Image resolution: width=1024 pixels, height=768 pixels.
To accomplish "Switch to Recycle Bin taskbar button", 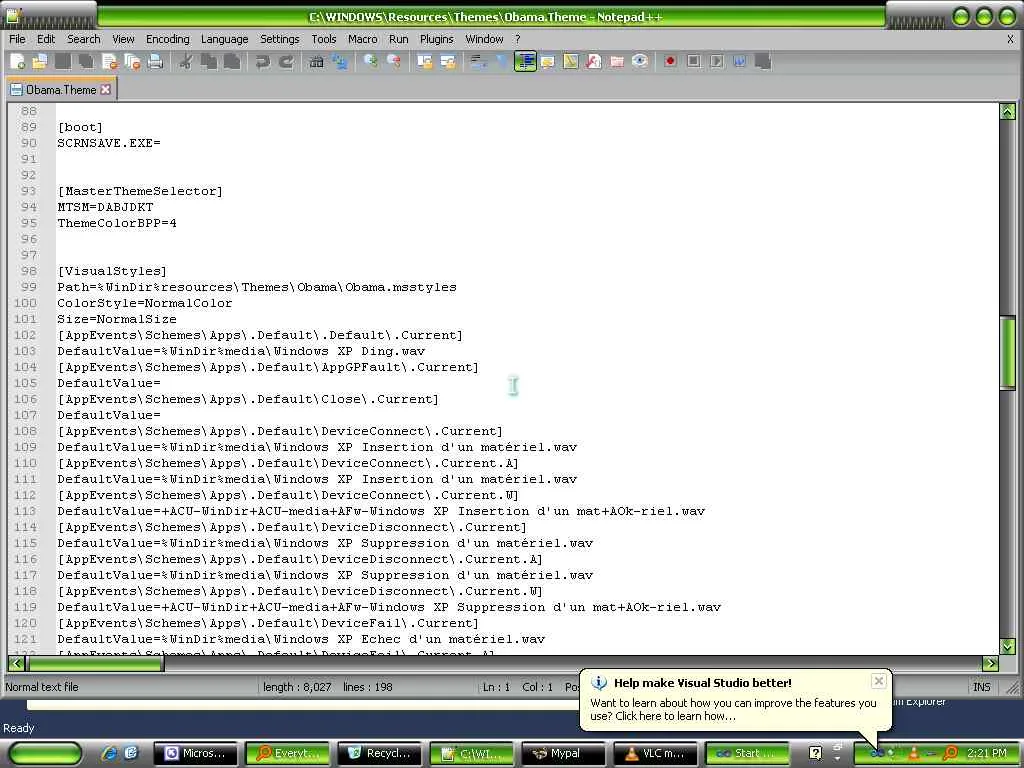I will click(380, 753).
